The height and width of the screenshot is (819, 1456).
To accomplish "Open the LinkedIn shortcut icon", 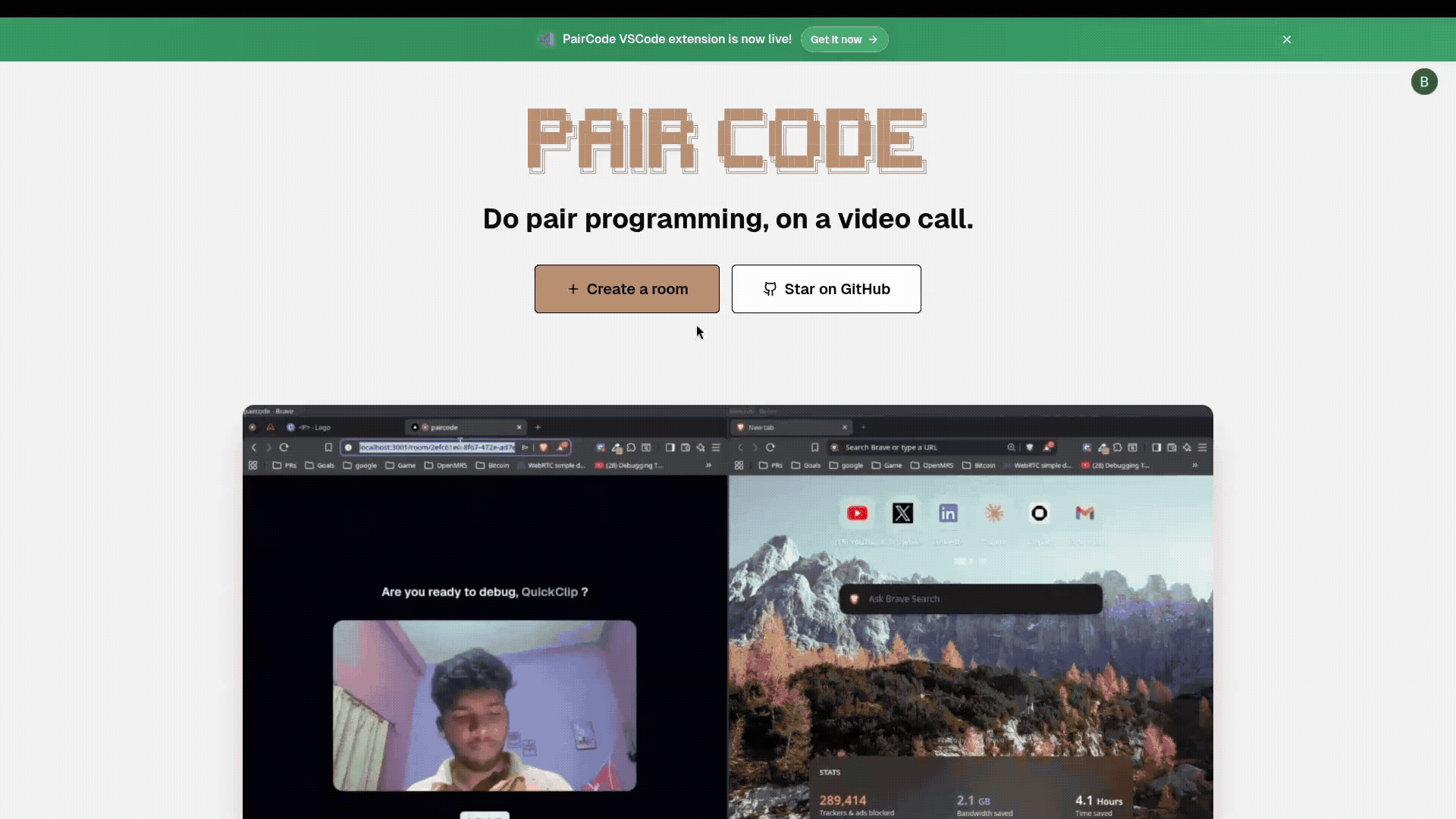I will click(x=948, y=513).
